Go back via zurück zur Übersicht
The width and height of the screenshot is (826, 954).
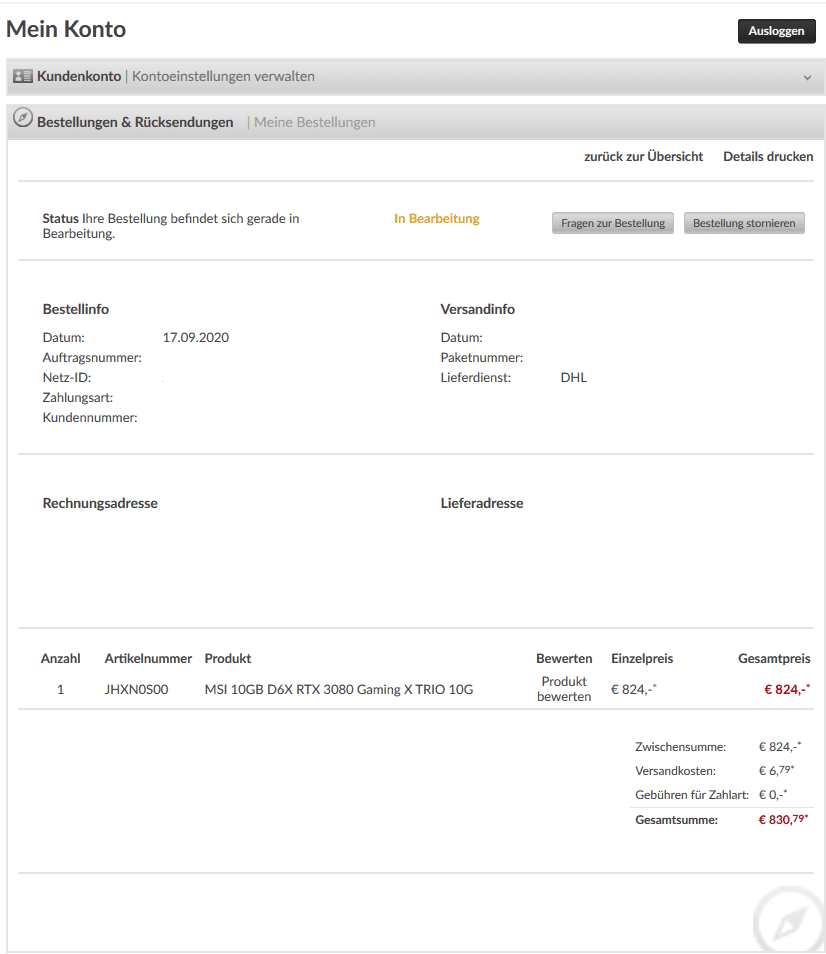pyautogui.click(x=644, y=156)
